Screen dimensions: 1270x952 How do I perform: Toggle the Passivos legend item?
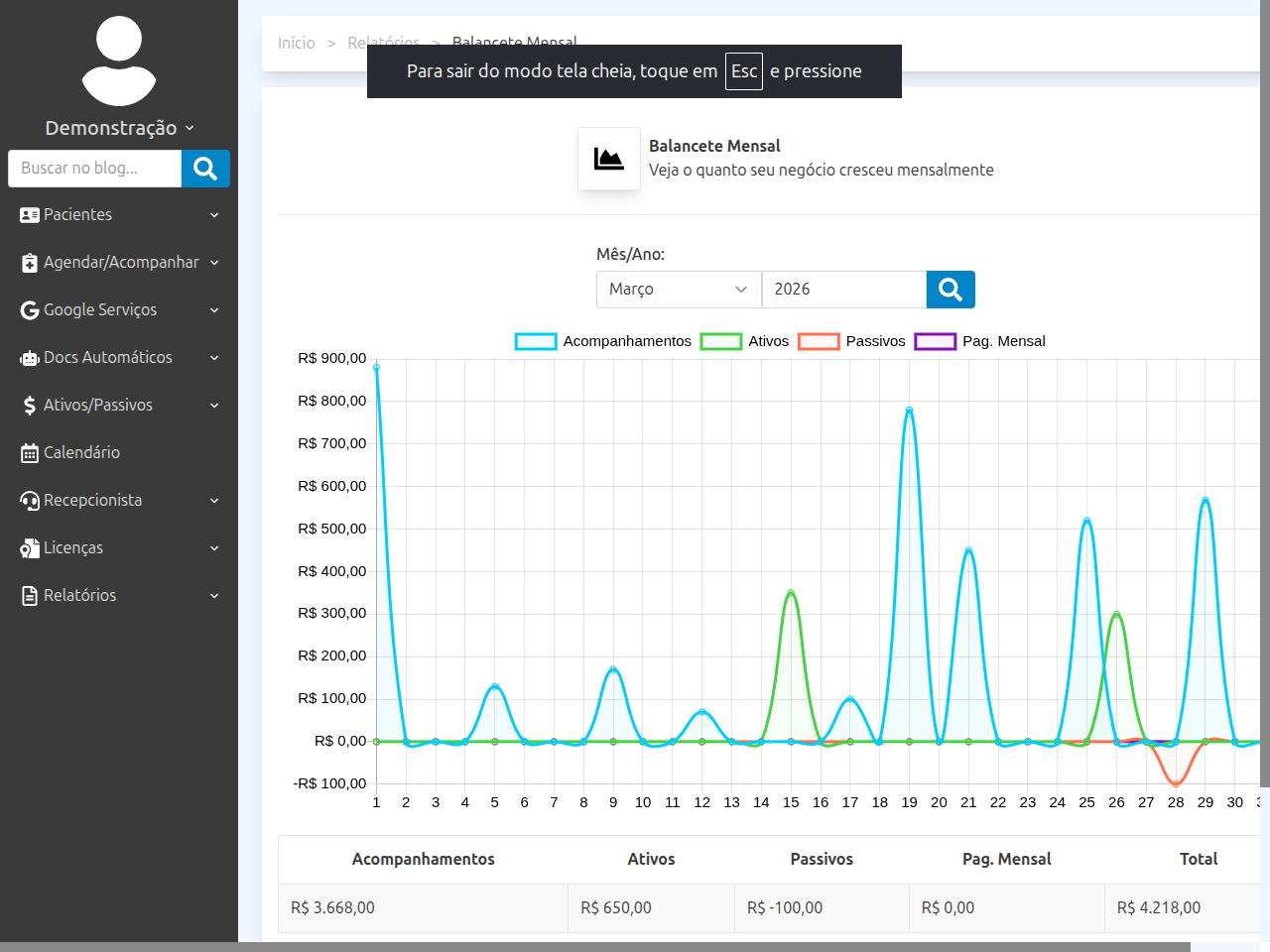[x=819, y=341]
